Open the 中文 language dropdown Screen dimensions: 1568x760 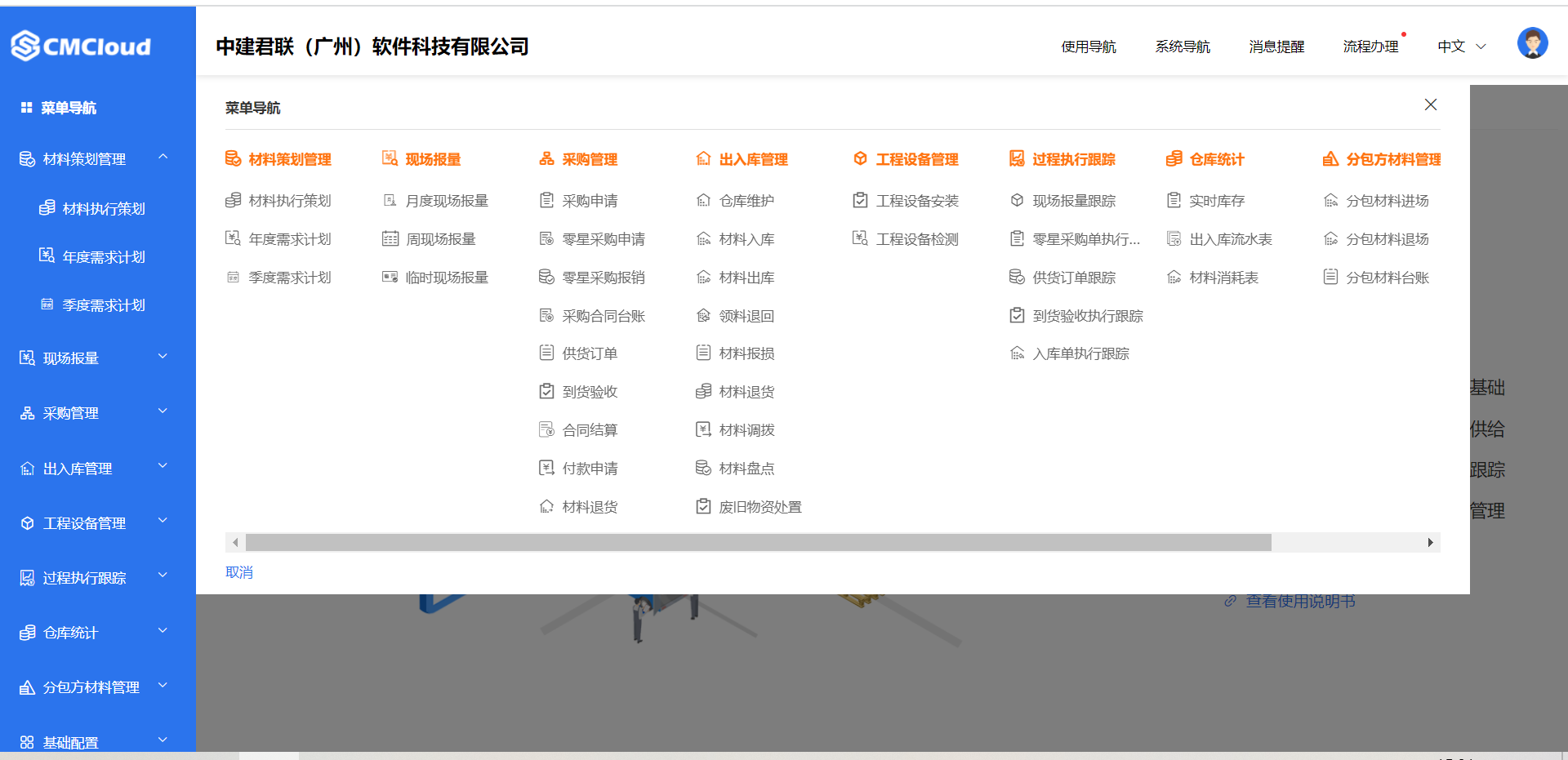pos(1461,47)
